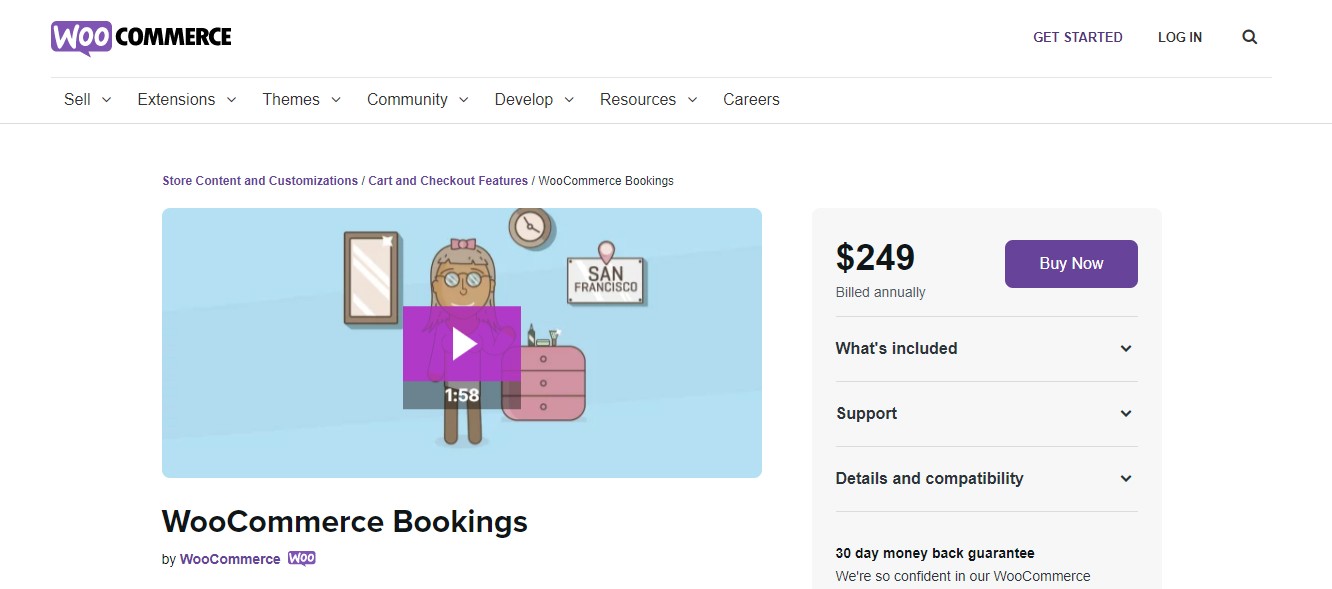Screen dimensions: 1332x589
Task: Click the WooCommerce logo in header
Action: click(x=141, y=38)
